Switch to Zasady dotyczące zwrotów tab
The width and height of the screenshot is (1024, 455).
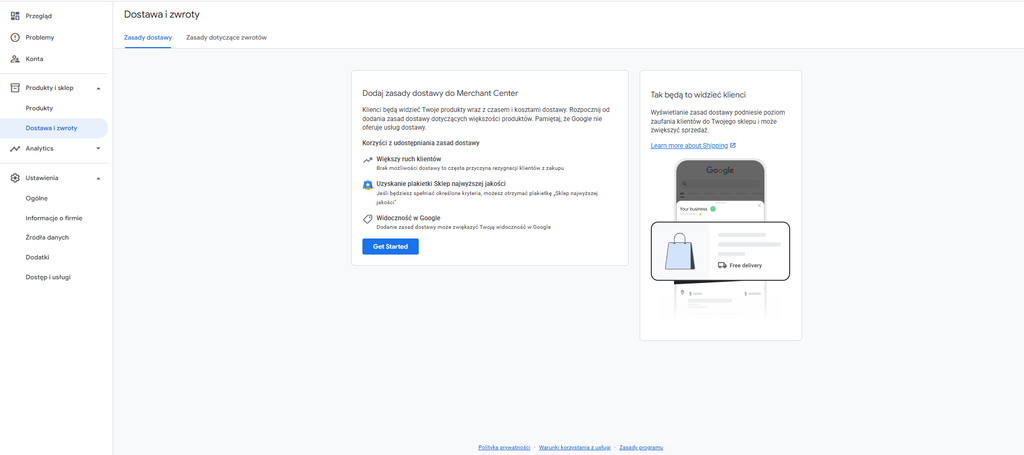pyautogui.click(x=226, y=37)
